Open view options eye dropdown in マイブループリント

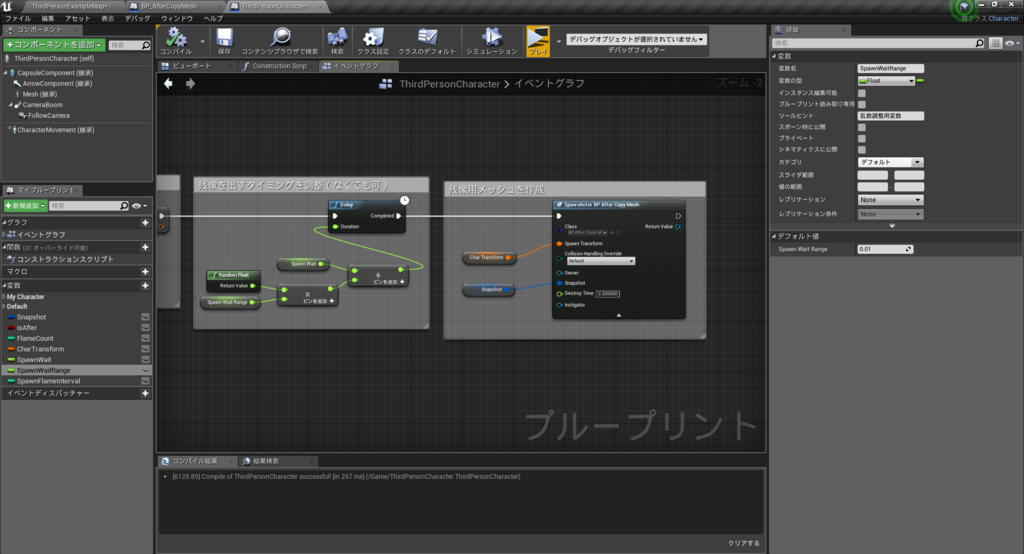click(x=139, y=206)
